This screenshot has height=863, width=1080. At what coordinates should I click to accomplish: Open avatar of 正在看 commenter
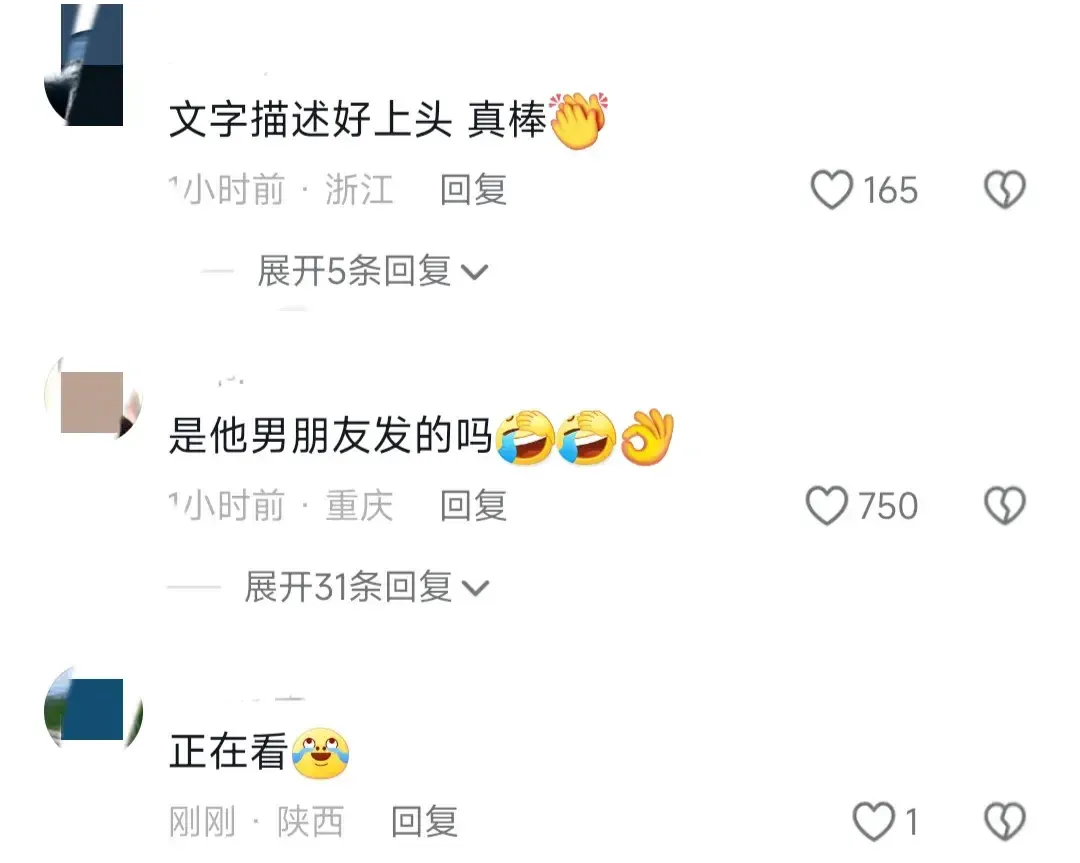point(93,709)
